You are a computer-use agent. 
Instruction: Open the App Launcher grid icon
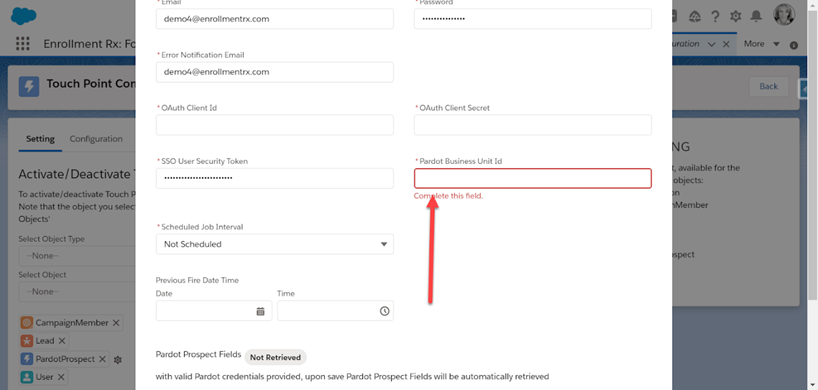(x=22, y=44)
